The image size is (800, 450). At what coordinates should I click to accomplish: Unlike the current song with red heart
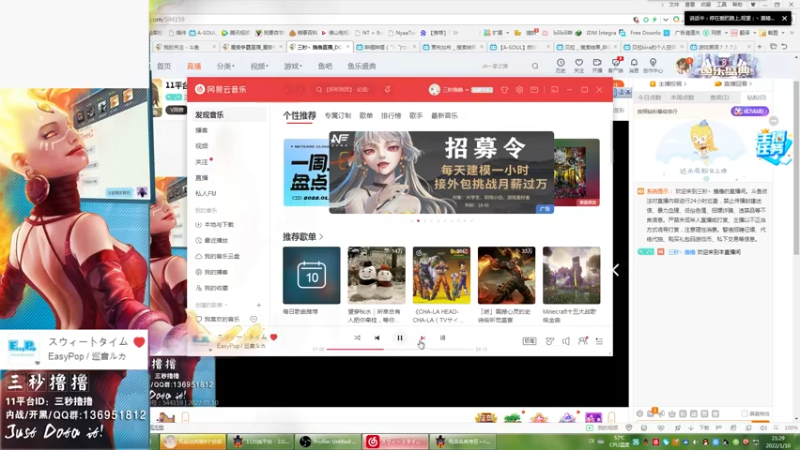pyautogui.click(x=274, y=337)
